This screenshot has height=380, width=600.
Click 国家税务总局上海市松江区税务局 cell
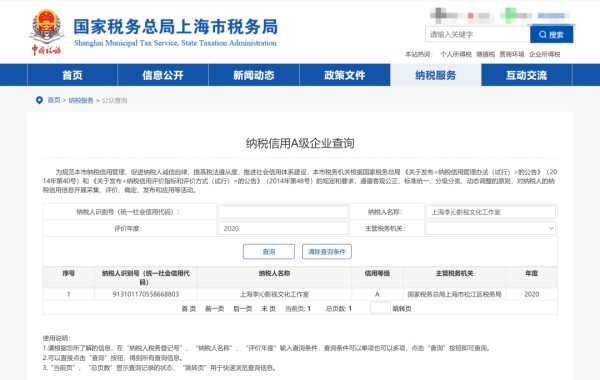455,294
